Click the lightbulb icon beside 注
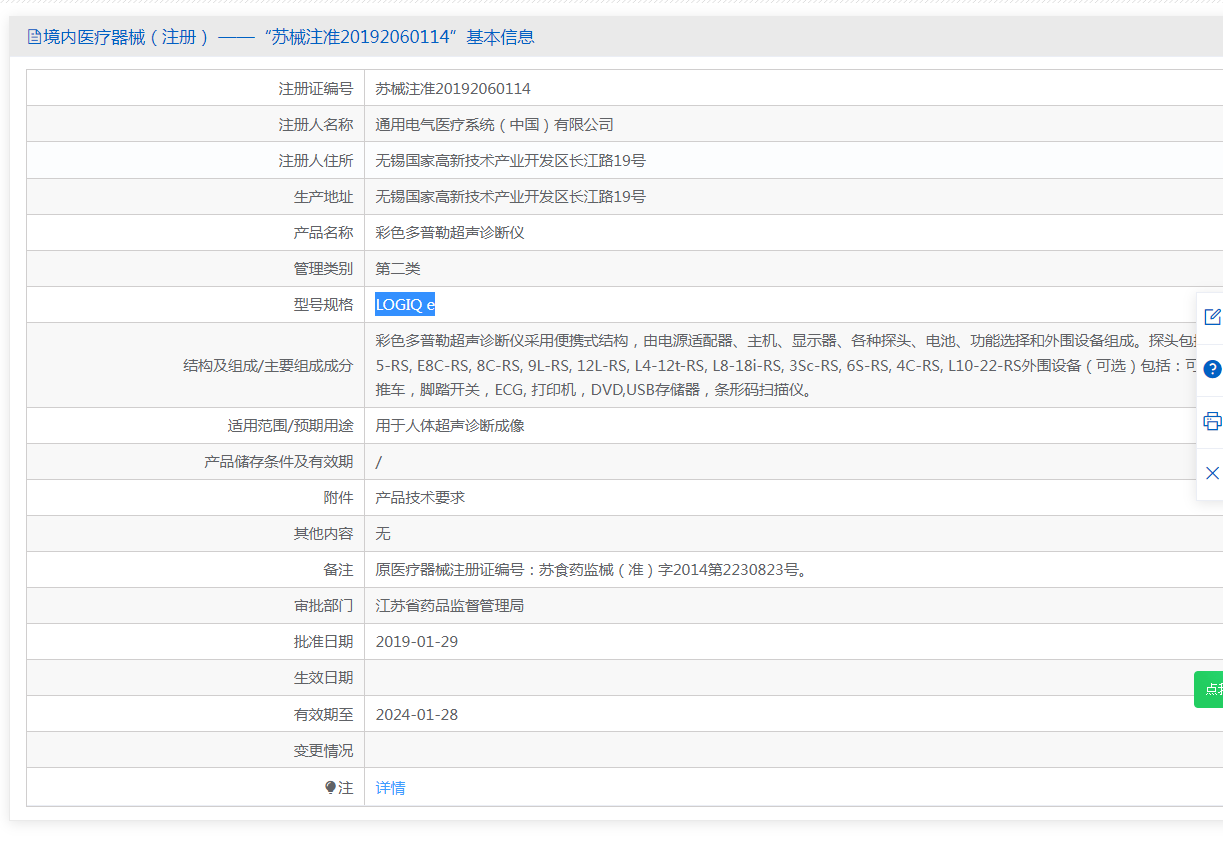 [x=331, y=788]
